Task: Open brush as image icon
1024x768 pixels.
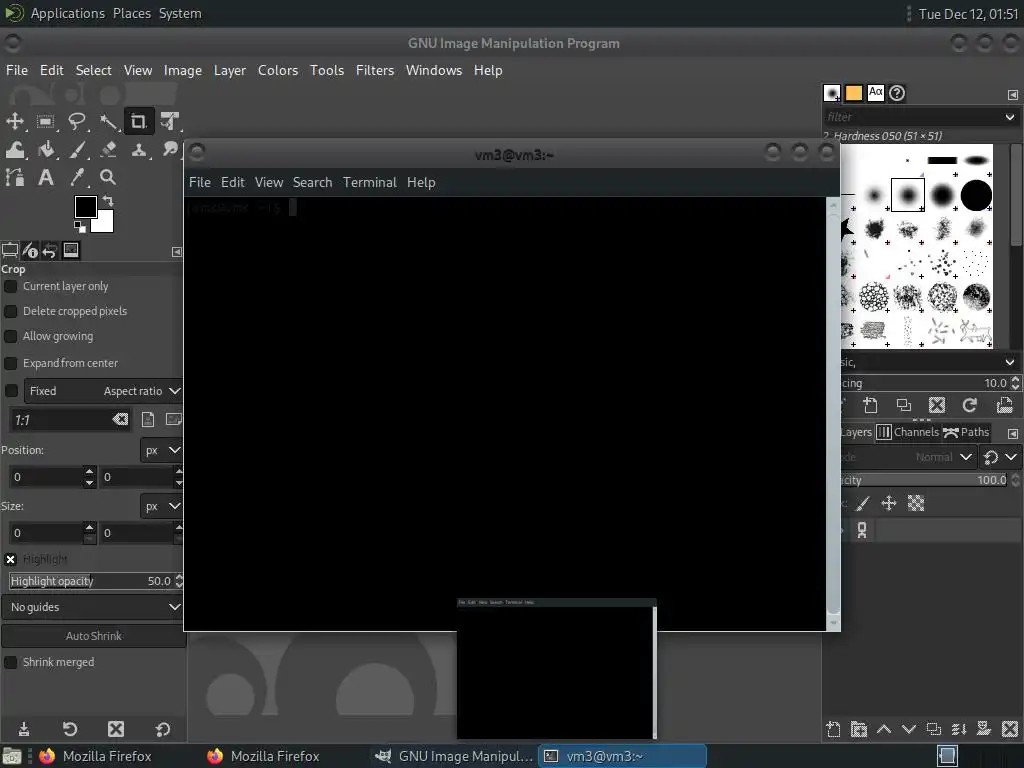Action: (1004, 406)
